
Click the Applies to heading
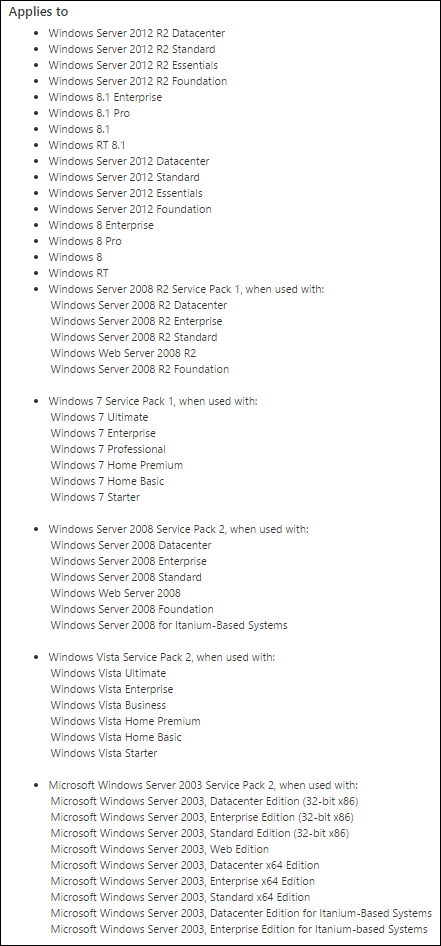point(39,12)
